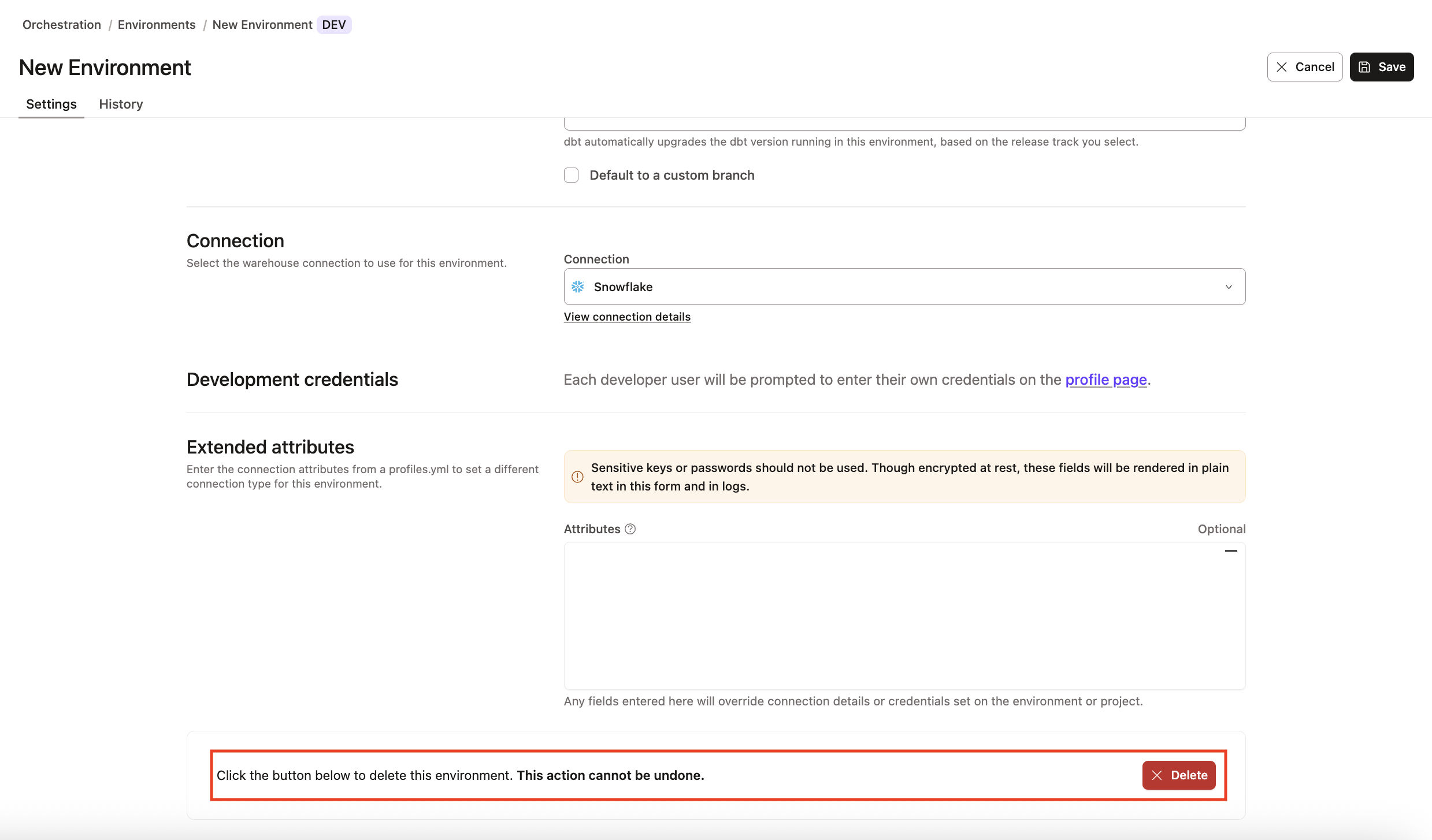Image resolution: width=1432 pixels, height=840 pixels.
Task: Enable Default to a custom branch
Action: [571, 175]
